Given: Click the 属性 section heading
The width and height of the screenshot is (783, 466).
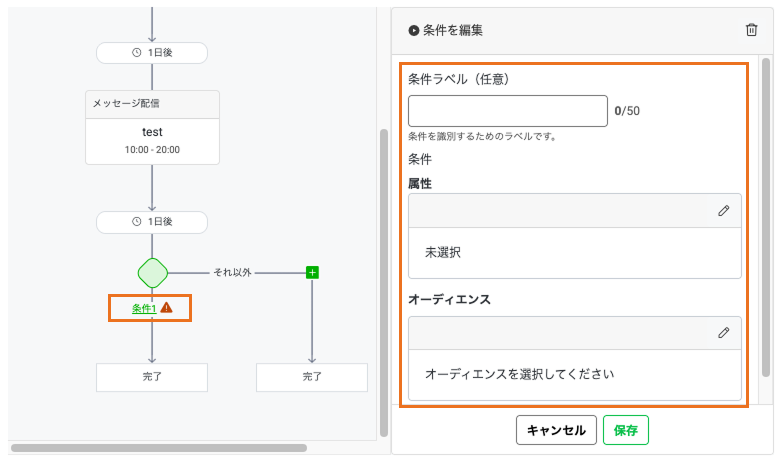Looking at the screenshot, I should pyautogui.click(x=420, y=184).
